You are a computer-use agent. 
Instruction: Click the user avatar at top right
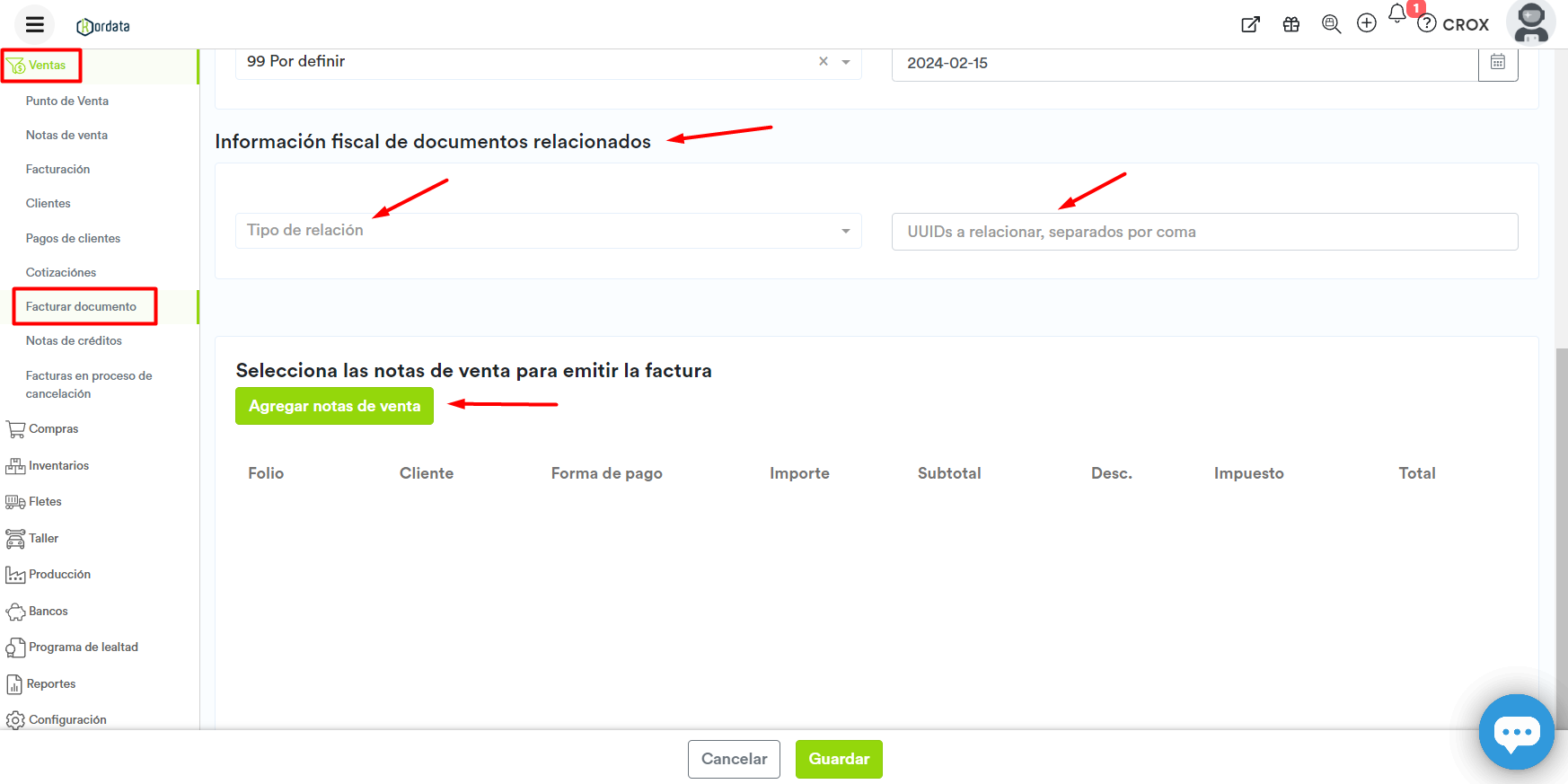(x=1530, y=22)
